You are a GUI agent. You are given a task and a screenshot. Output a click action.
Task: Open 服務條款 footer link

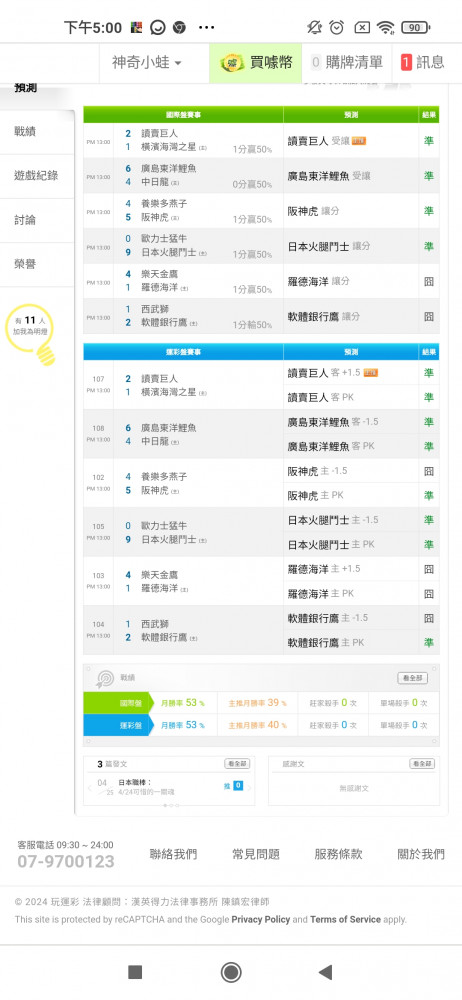(x=338, y=854)
